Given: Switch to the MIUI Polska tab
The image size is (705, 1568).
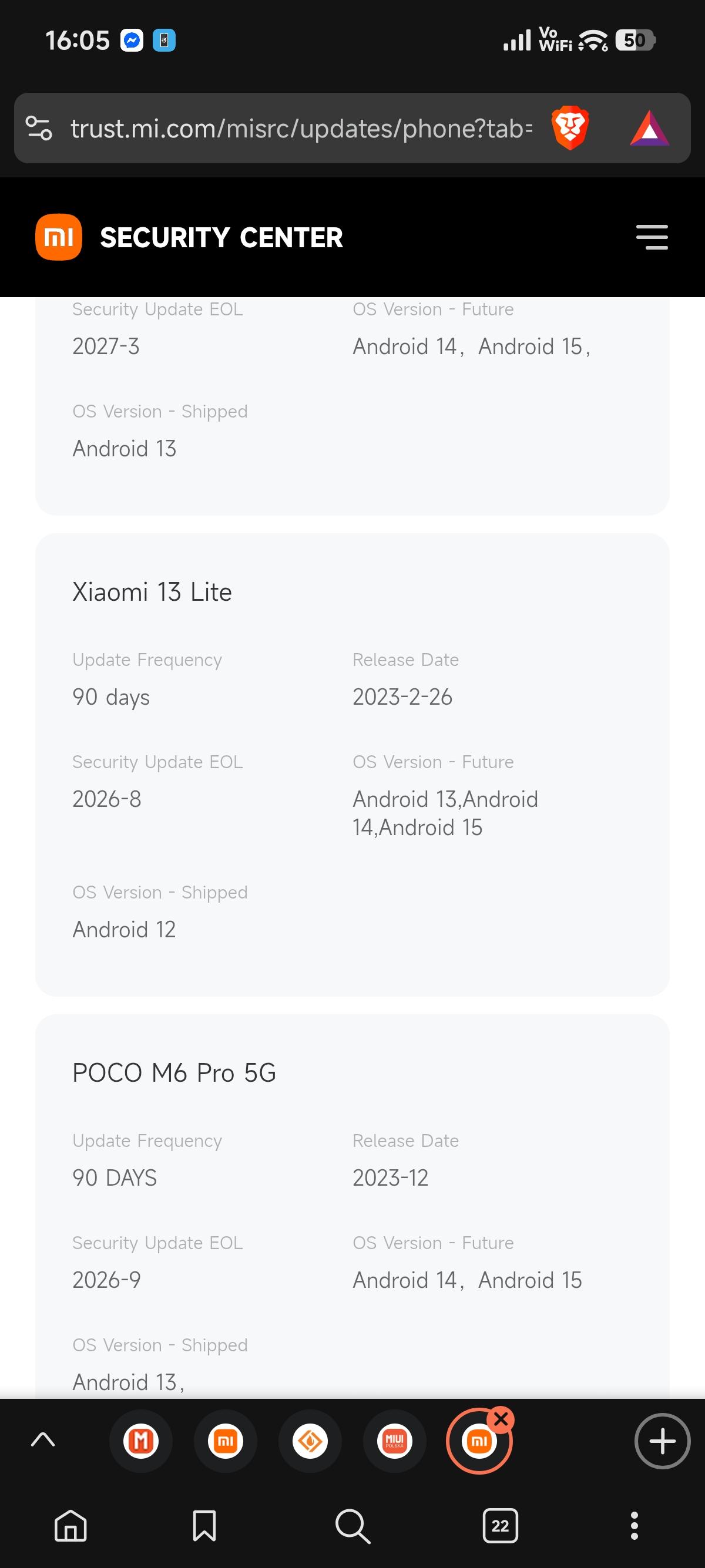Looking at the screenshot, I should pyautogui.click(x=395, y=1441).
